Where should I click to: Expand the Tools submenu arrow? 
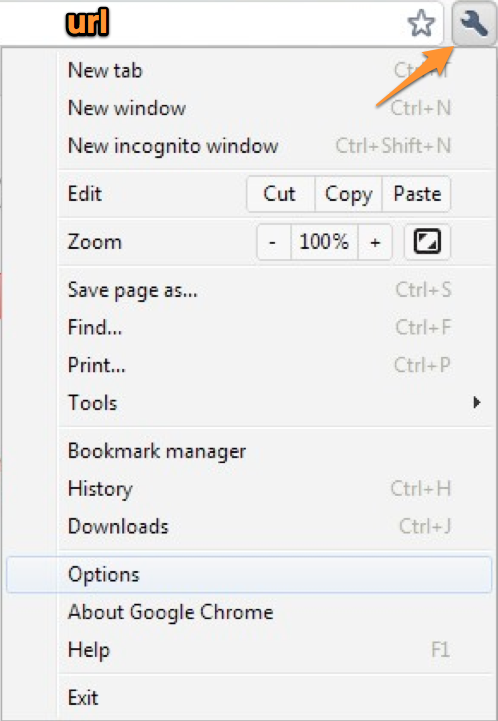[x=477, y=403]
